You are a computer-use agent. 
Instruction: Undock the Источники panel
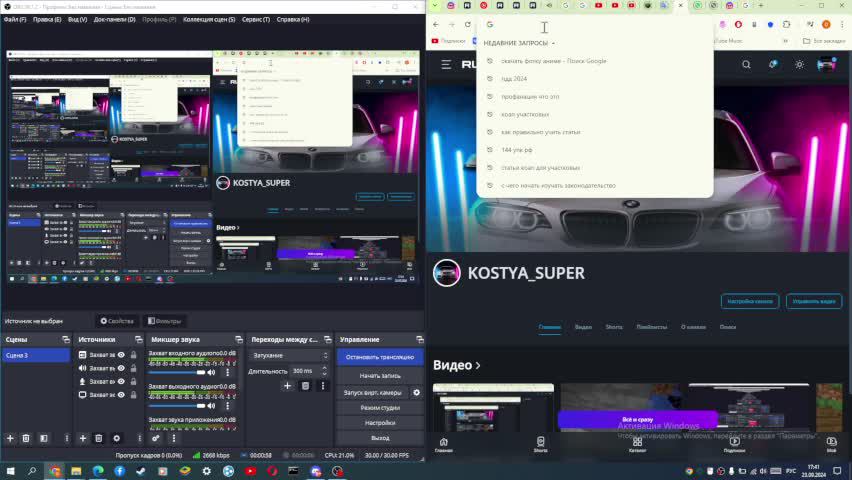[139, 340]
